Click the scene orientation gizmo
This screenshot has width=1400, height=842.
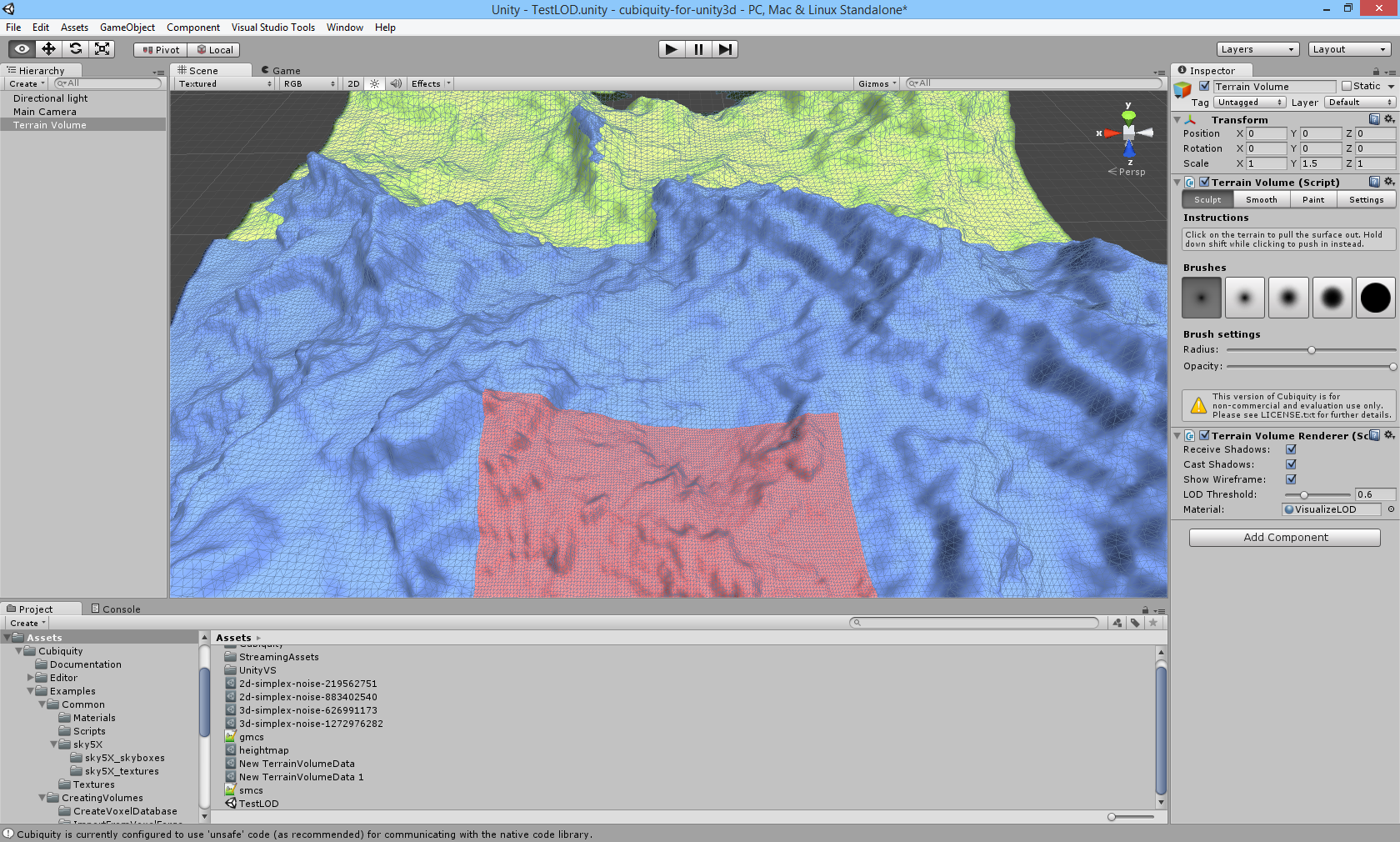pyautogui.click(x=1128, y=132)
